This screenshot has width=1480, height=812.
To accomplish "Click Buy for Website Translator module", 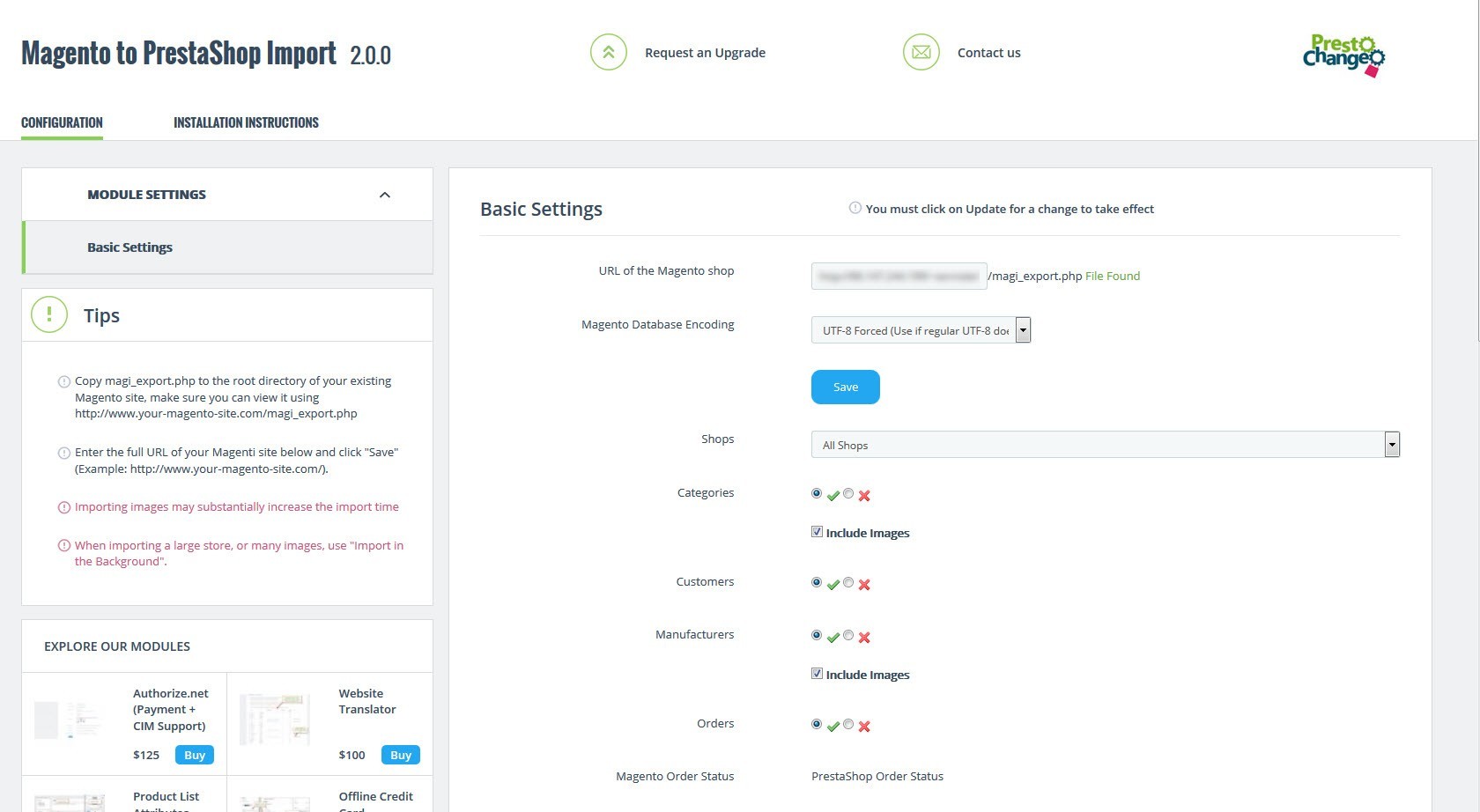I will click(x=401, y=755).
